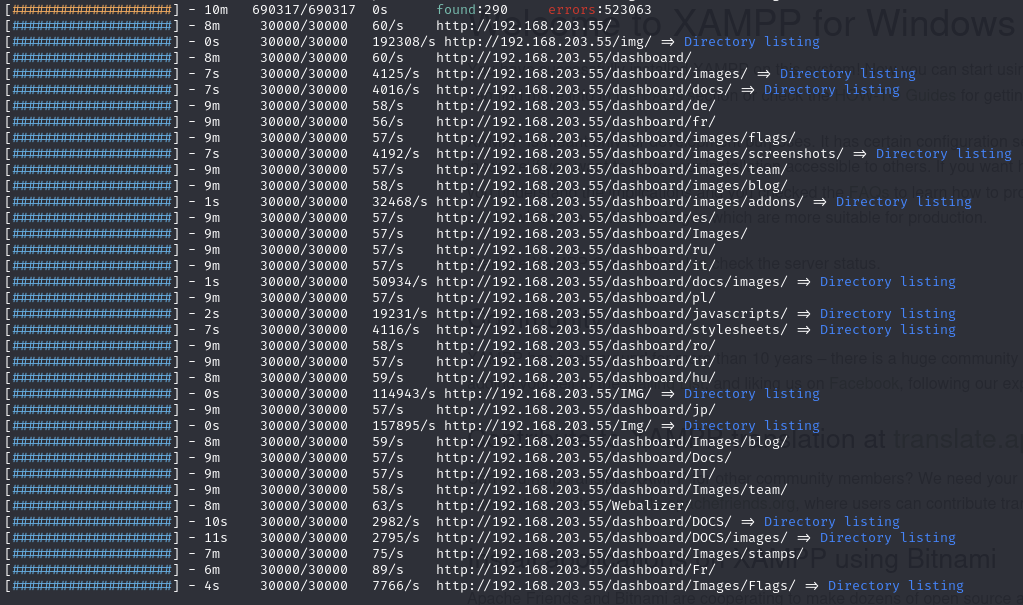Click the dashboard/stylesheets/ URL
1023x605 pixels.
pos(611,330)
